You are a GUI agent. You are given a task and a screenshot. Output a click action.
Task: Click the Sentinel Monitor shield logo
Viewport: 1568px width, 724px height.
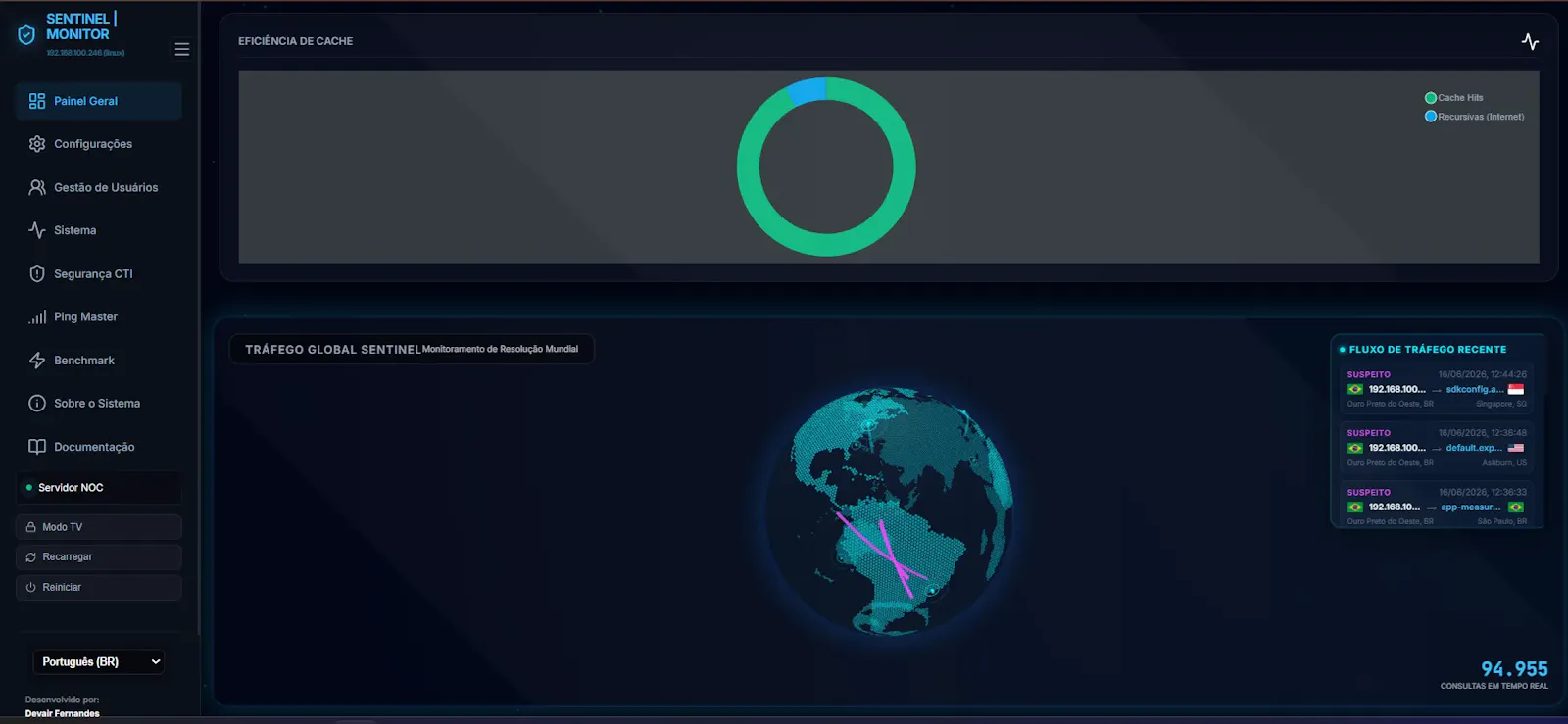26,35
